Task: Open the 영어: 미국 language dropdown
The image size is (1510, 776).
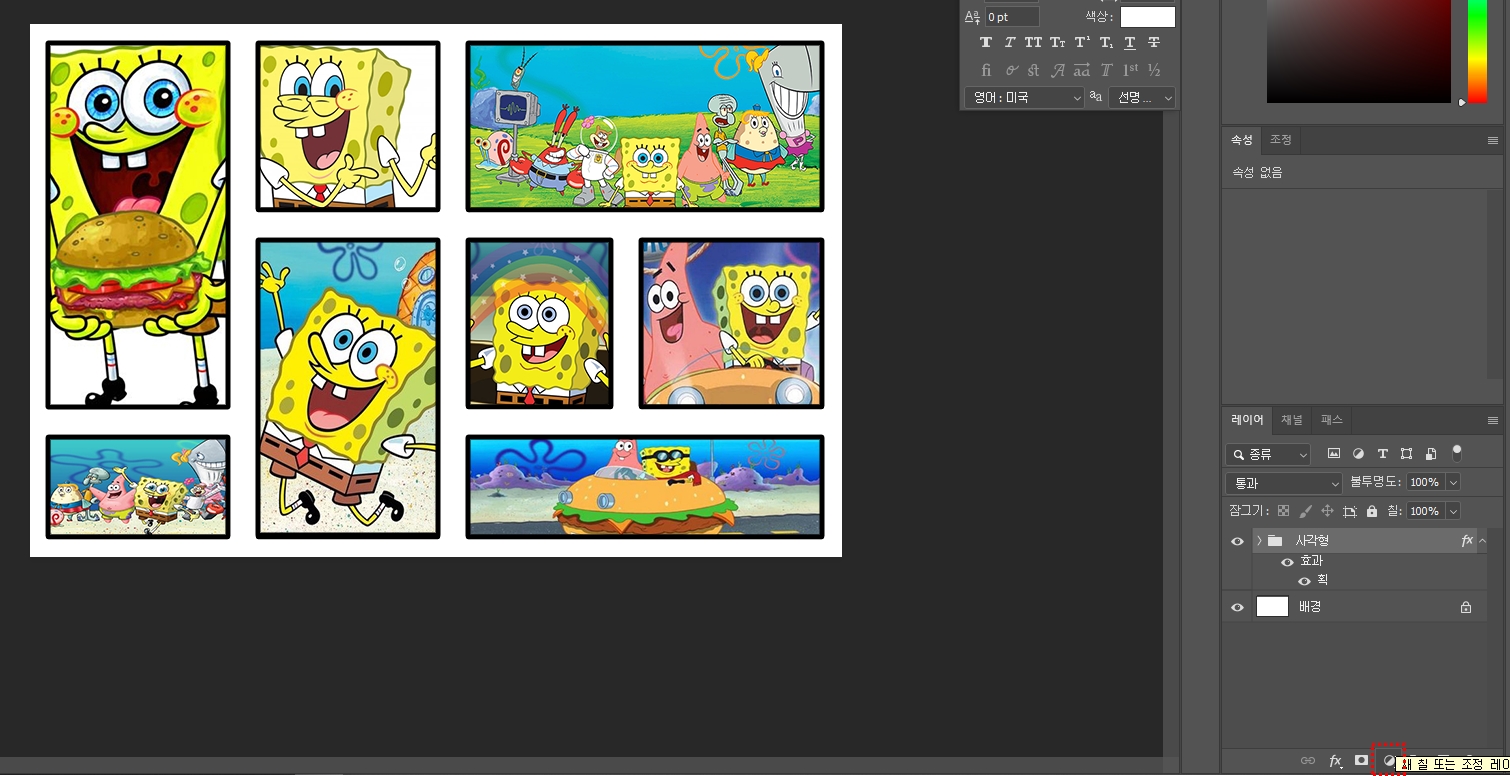Action: [x=1024, y=98]
